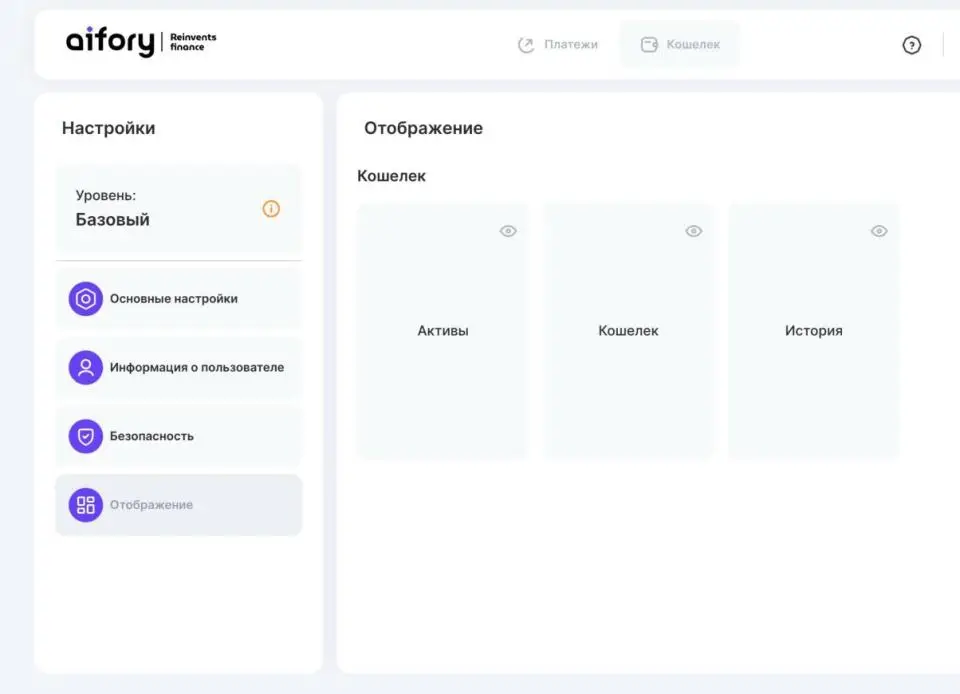Screen dimensions: 960x694
Task: Click the Кошелек section subheading
Action: tap(391, 176)
